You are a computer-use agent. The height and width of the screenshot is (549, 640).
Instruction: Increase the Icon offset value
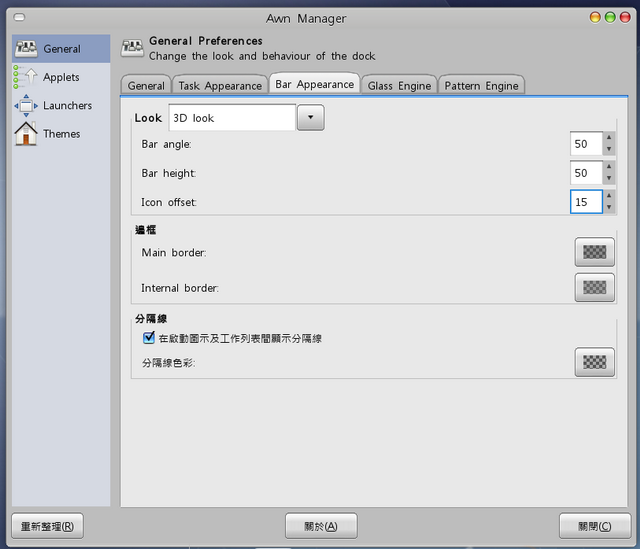tap(609, 196)
